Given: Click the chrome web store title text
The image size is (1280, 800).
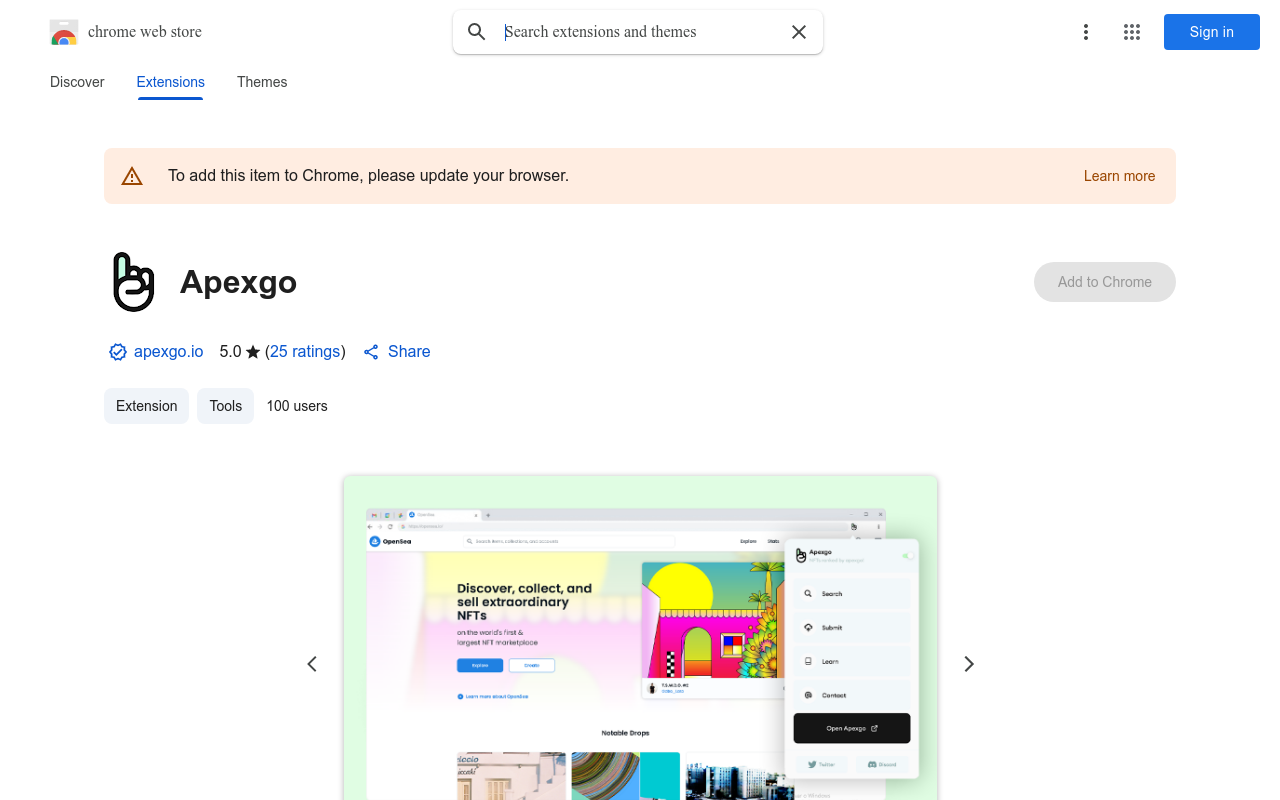Looking at the screenshot, I should tap(145, 32).
